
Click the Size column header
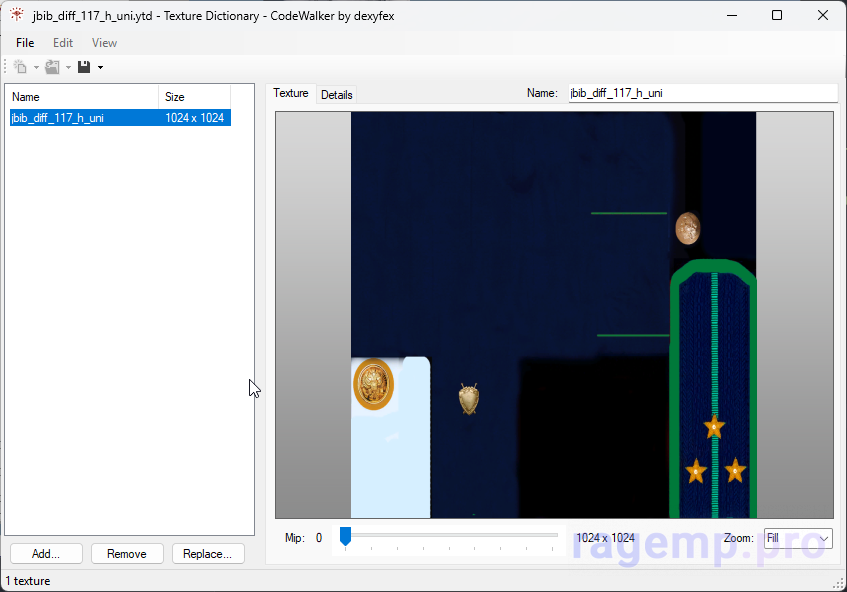(x=194, y=97)
